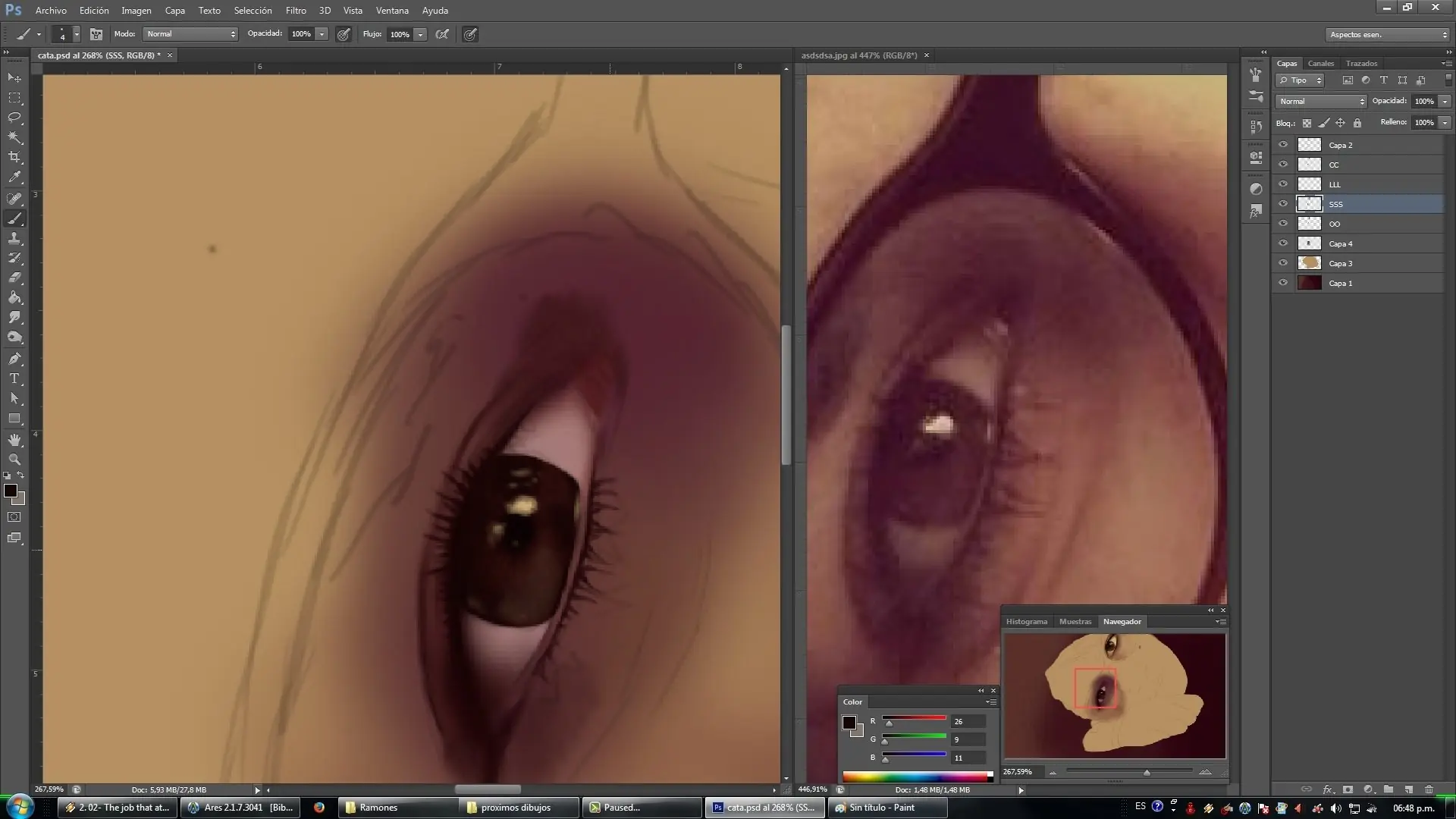Select the Healing Brush tool
This screenshot has width=1456, height=819.
point(14,199)
